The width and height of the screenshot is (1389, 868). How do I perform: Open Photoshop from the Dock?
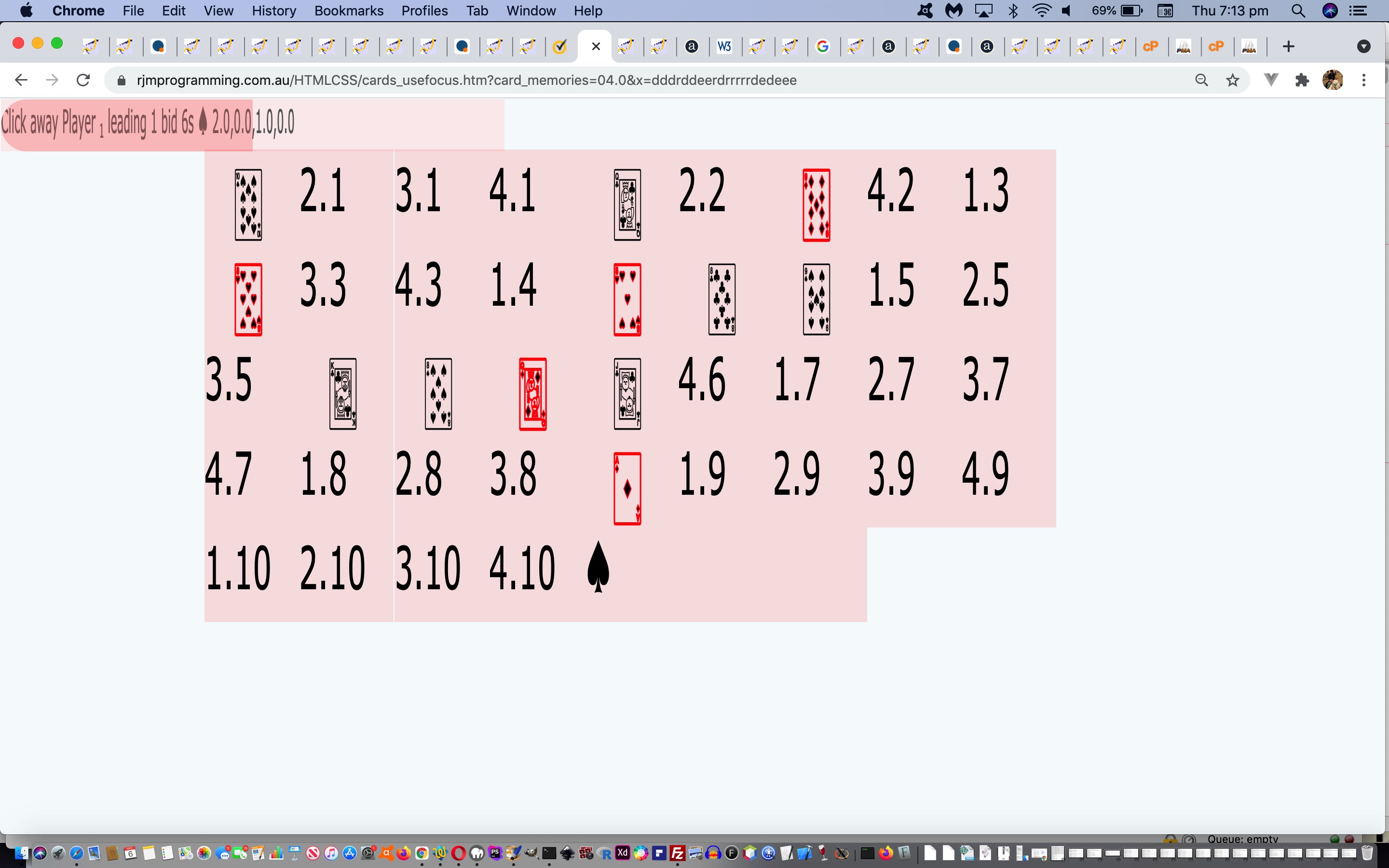495,853
